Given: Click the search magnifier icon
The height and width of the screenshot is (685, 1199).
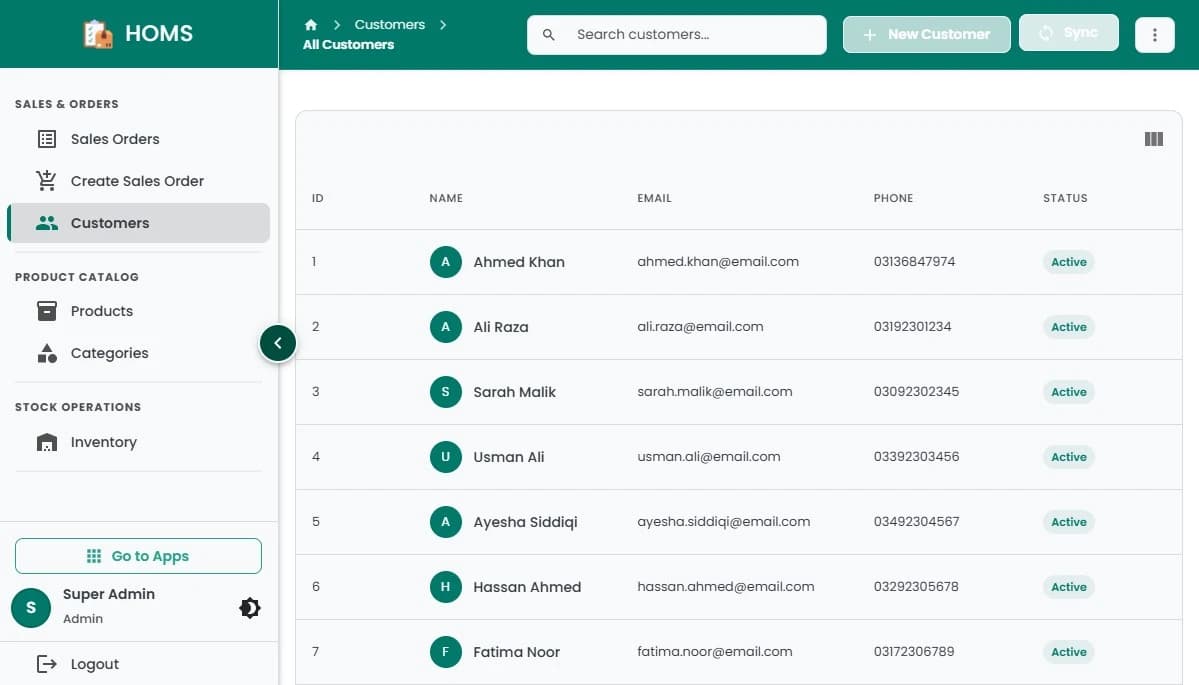Looking at the screenshot, I should tap(548, 34).
